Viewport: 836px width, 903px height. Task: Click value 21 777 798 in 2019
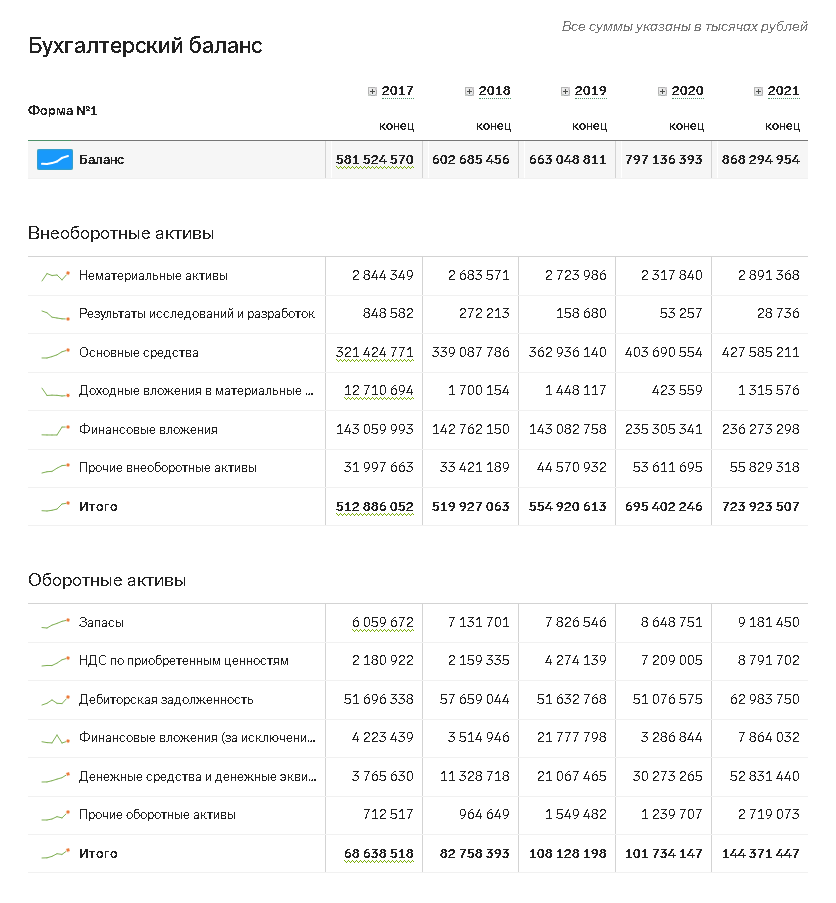pos(572,737)
